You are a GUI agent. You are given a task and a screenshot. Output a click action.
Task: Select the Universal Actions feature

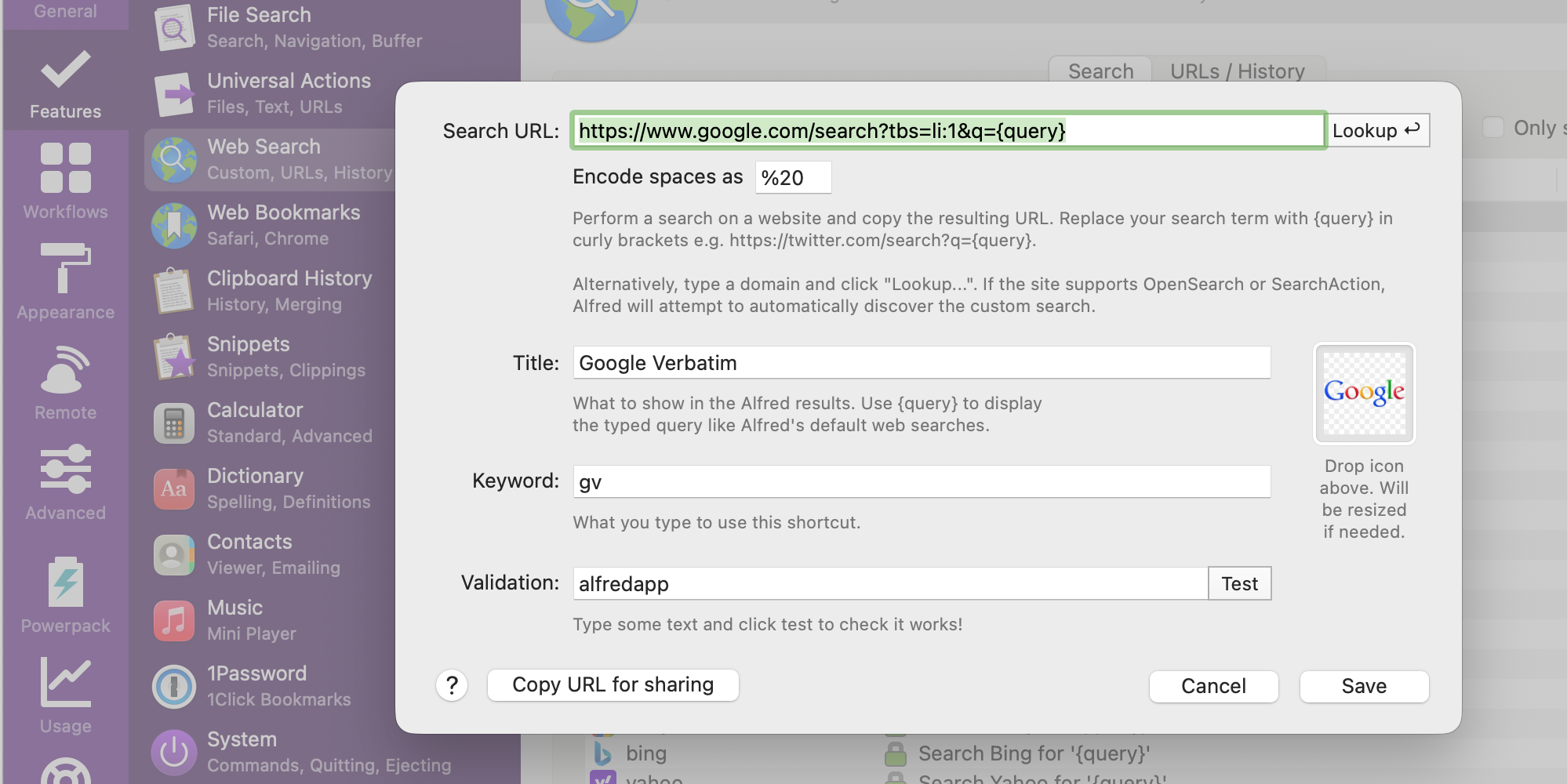(271, 93)
